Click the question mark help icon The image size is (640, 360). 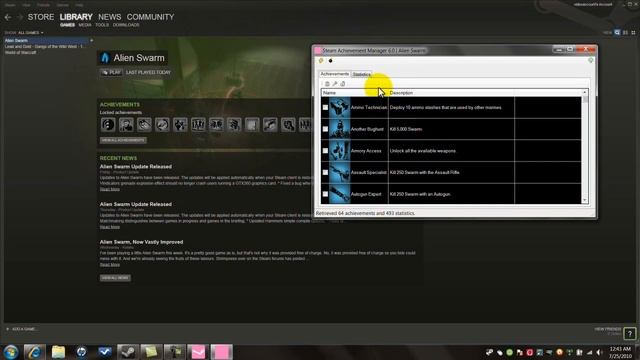630,333
